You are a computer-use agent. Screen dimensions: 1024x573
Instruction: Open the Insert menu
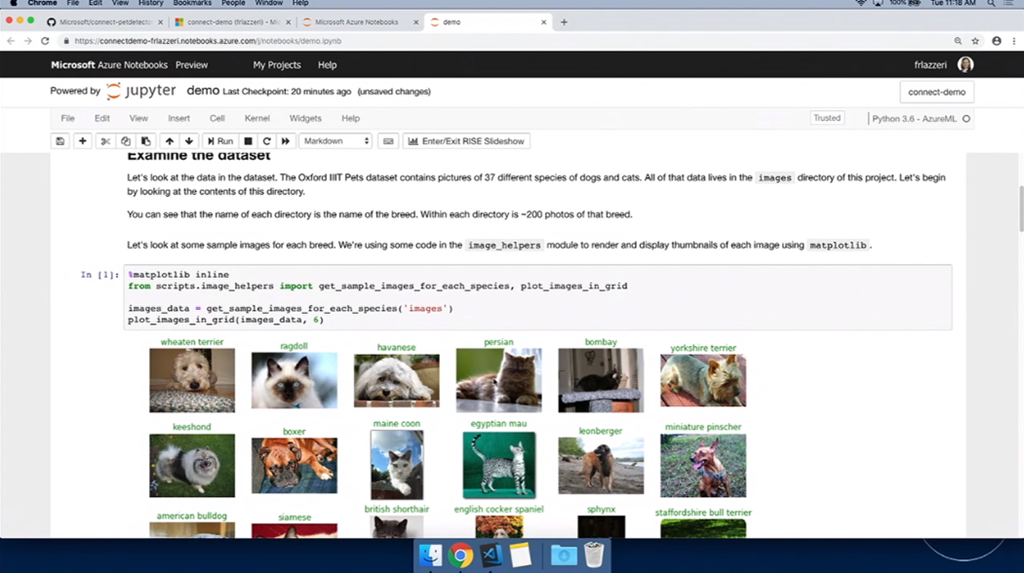(x=179, y=118)
